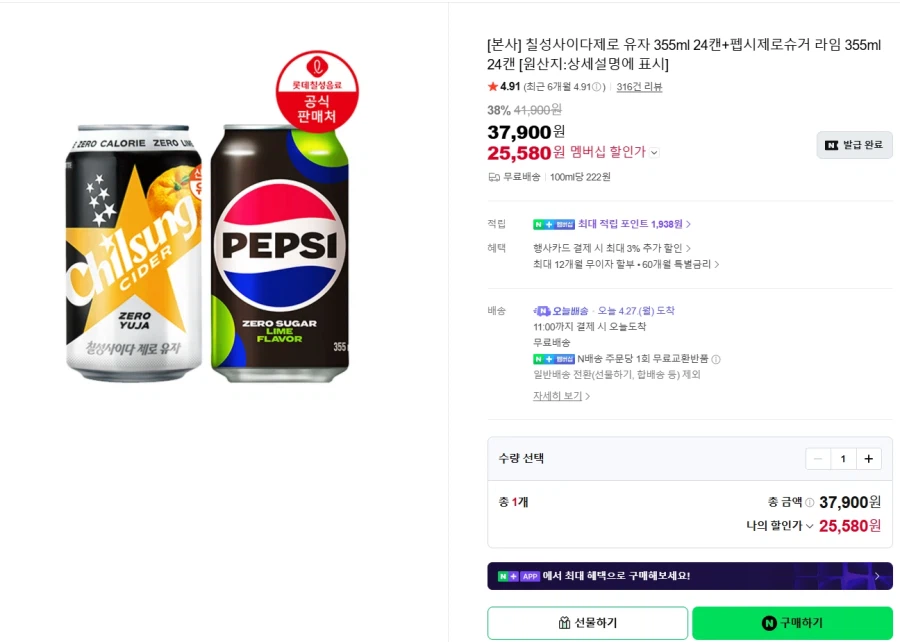Expand the 나의 할인가 details
This screenshot has height=642, width=900.
(x=810, y=524)
